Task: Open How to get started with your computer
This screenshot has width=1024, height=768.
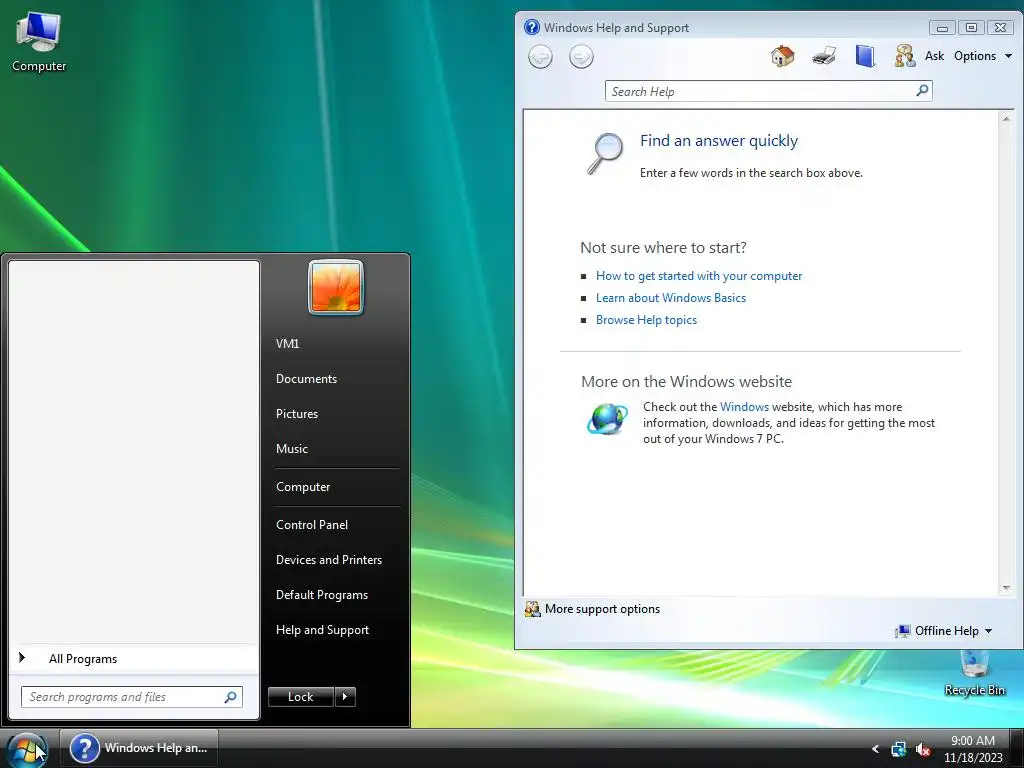Action: pyautogui.click(x=699, y=276)
